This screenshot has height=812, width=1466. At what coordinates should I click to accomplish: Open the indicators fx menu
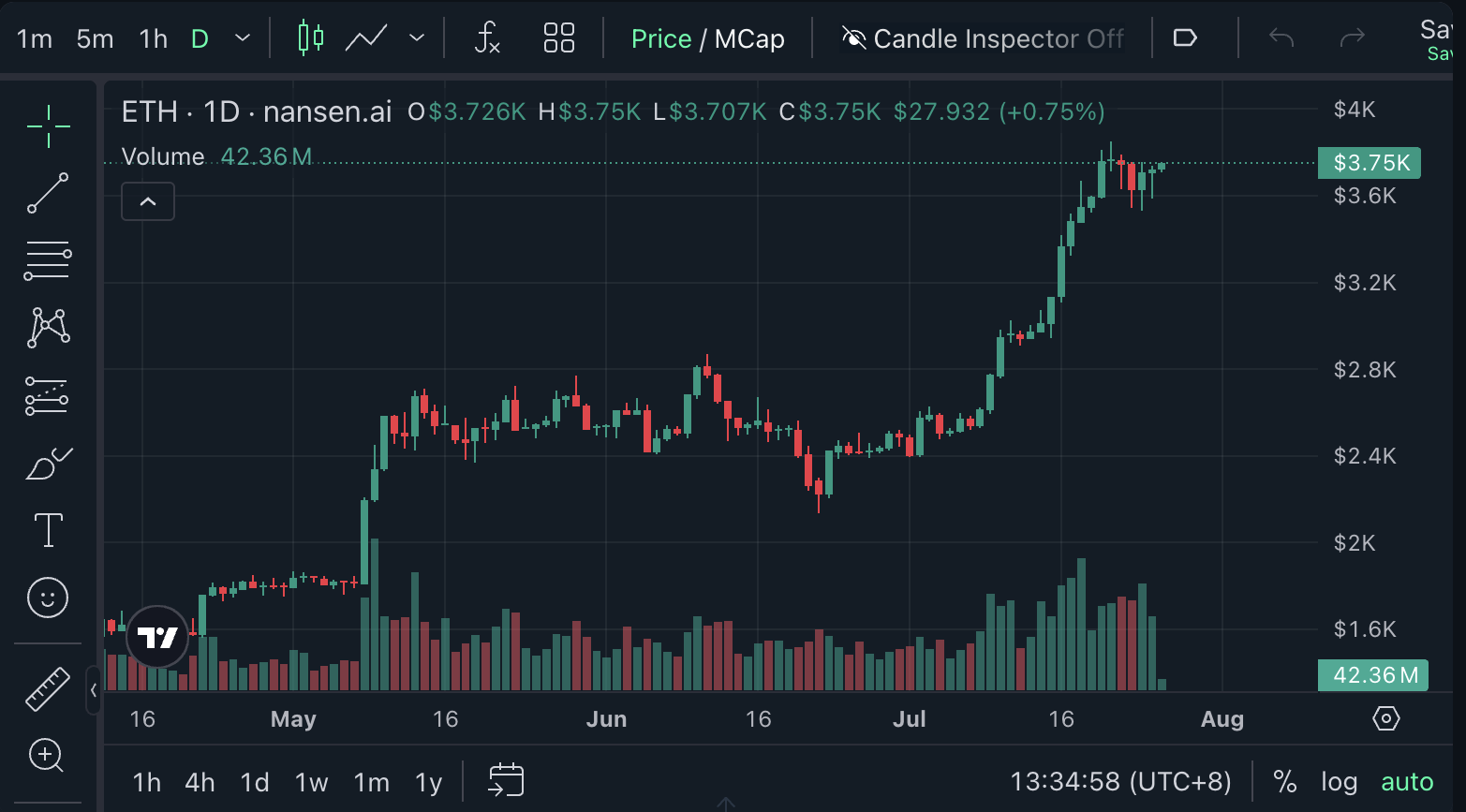pos(487,38)
